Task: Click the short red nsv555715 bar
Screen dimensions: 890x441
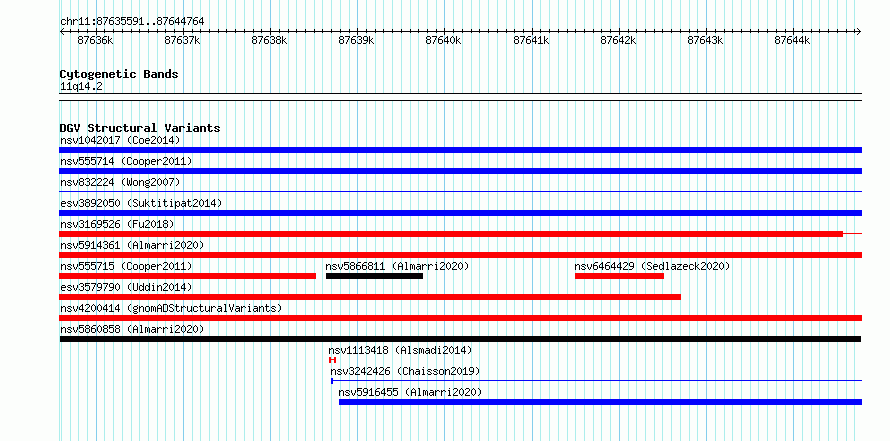Action: [187, 276]
